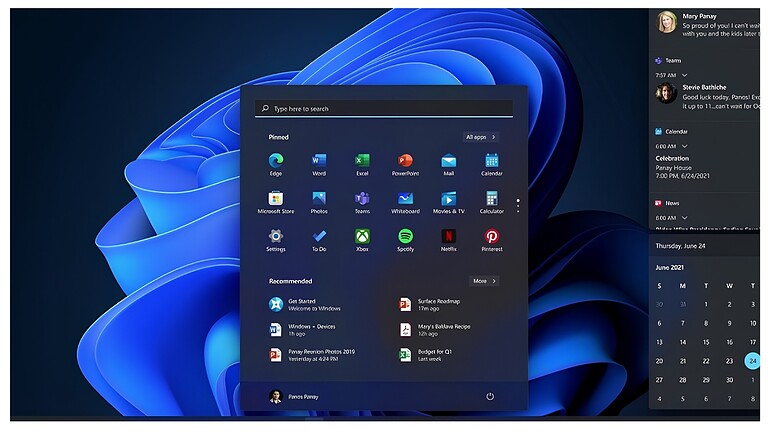Click the More button in Recommended

coord(484,281)
